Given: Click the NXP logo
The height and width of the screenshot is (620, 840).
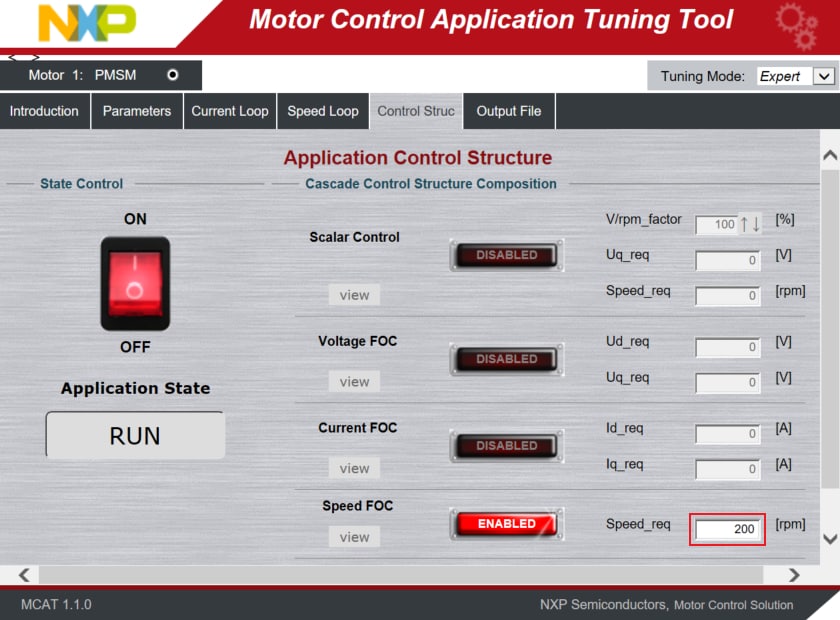Looking at the screenshot, I should 86,23.
